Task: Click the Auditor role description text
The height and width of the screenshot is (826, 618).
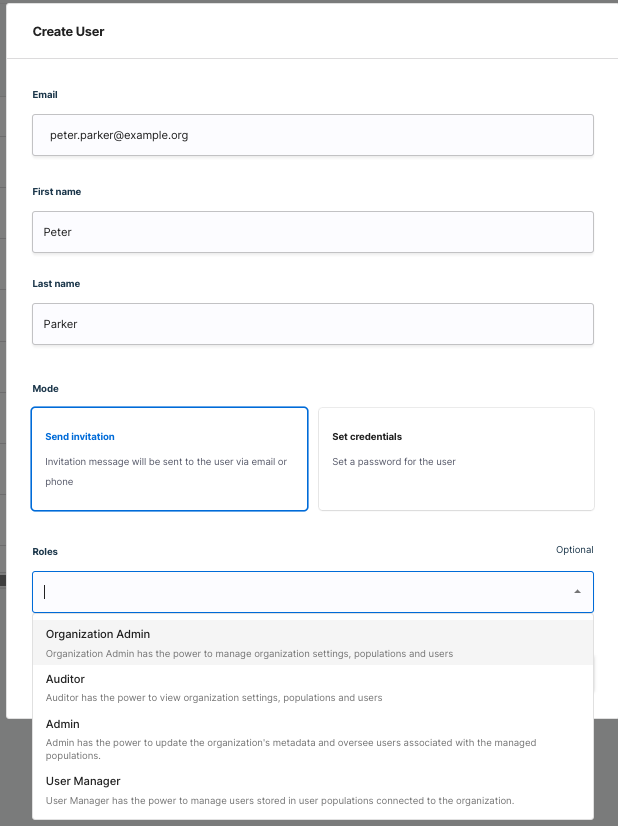Action: 214,698
